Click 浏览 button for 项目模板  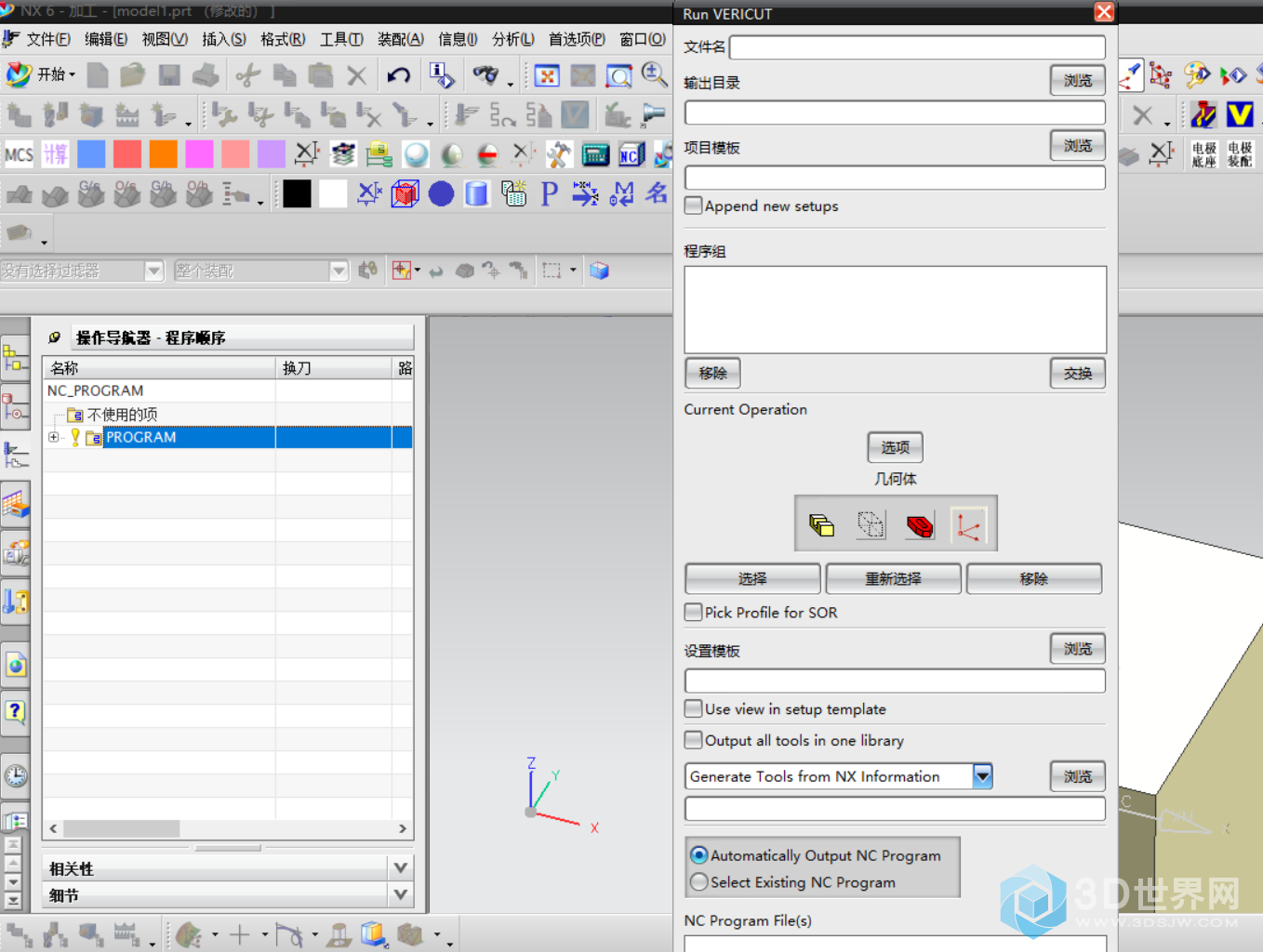tap(1078, 146)
